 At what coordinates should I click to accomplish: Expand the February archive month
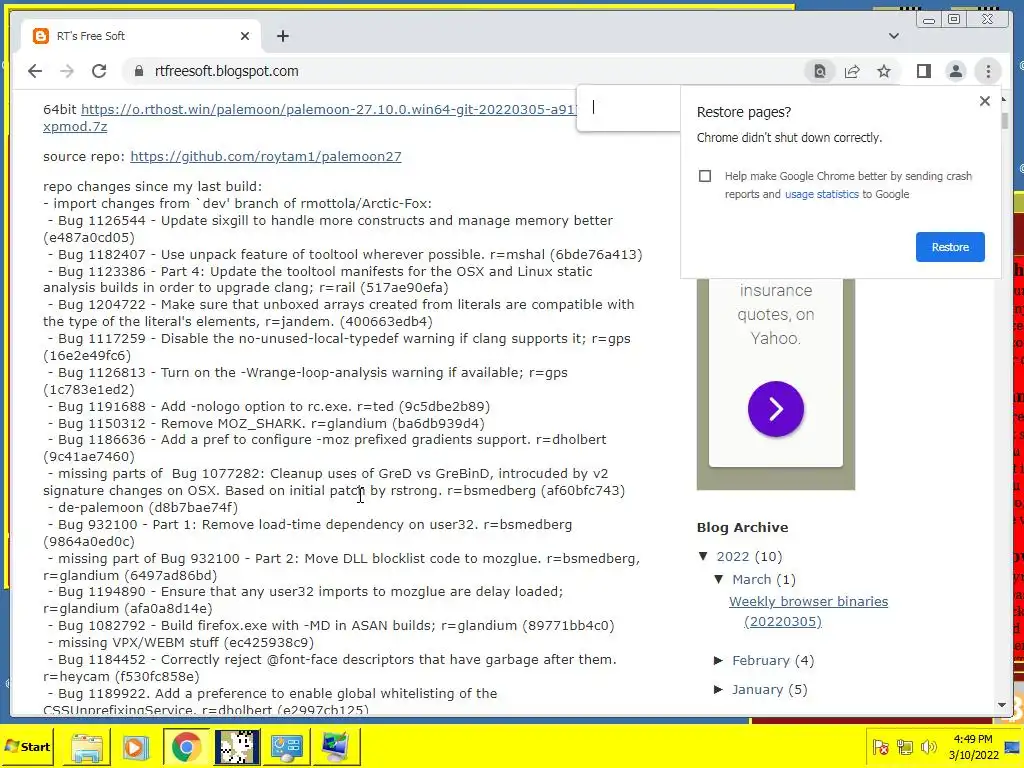click(x=718, y=660)
